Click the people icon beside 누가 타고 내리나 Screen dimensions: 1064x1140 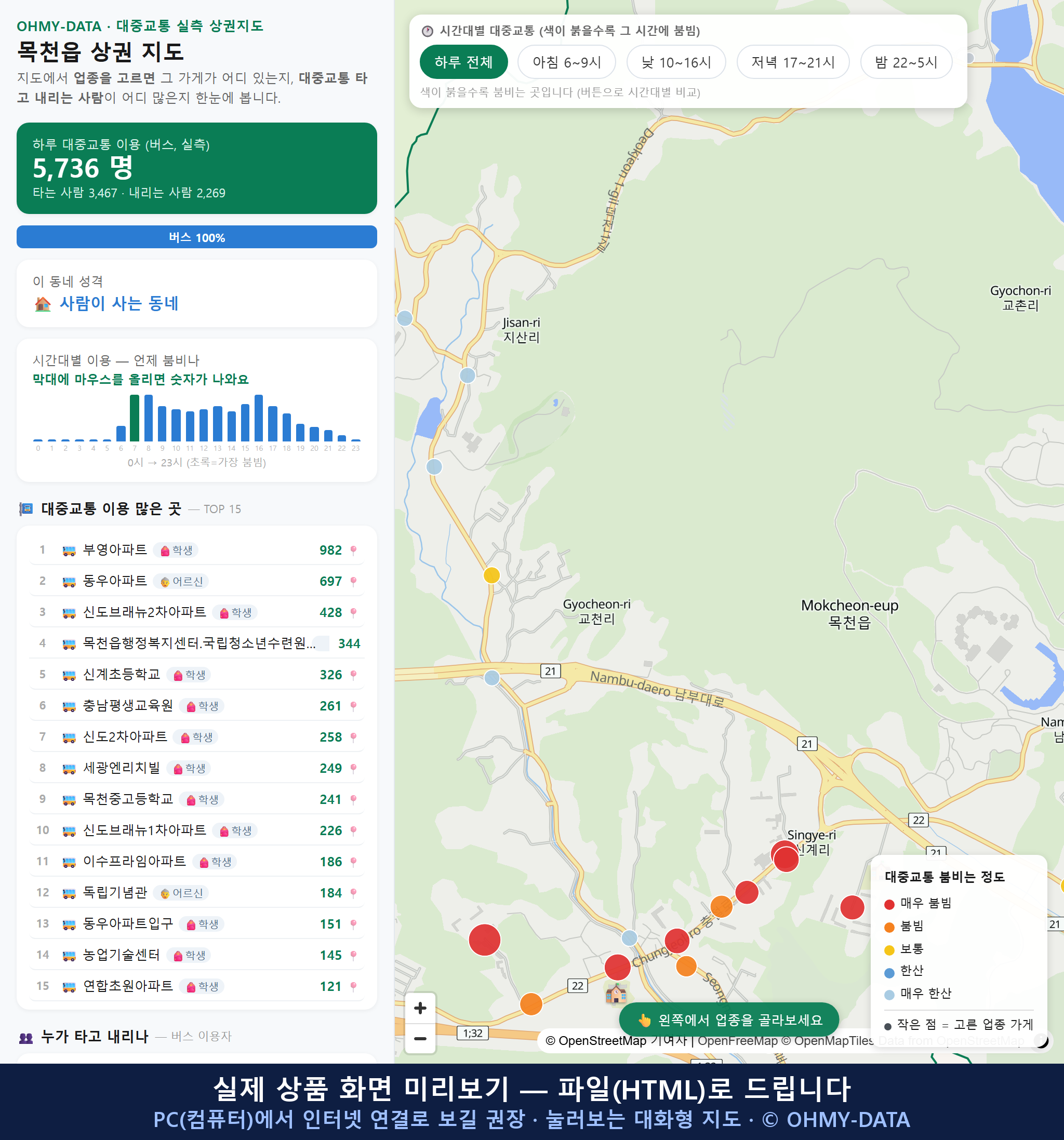click(x=26, y=1037)
